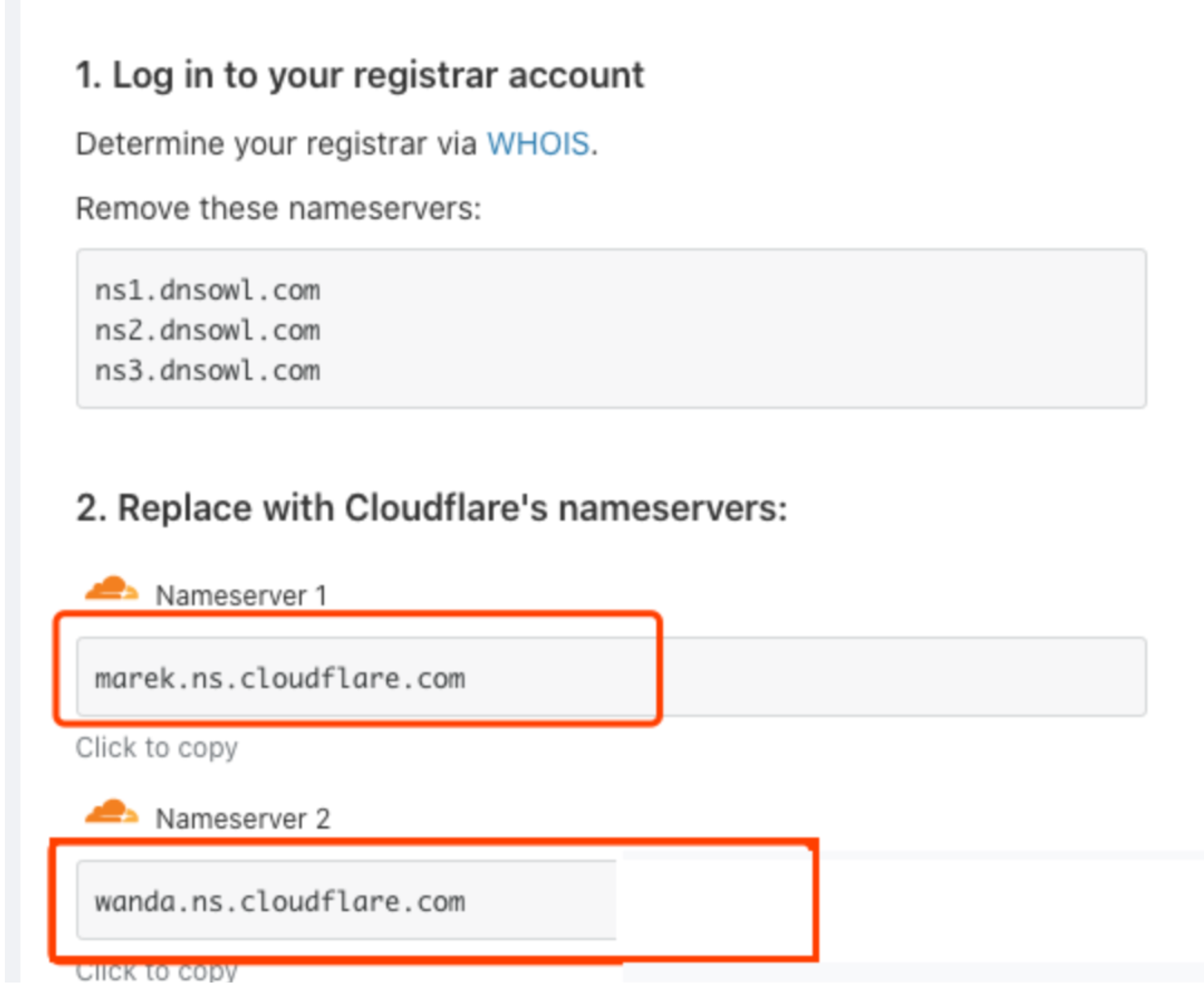Click empty area inside the dnsowl nameservers box

(723, 330)
